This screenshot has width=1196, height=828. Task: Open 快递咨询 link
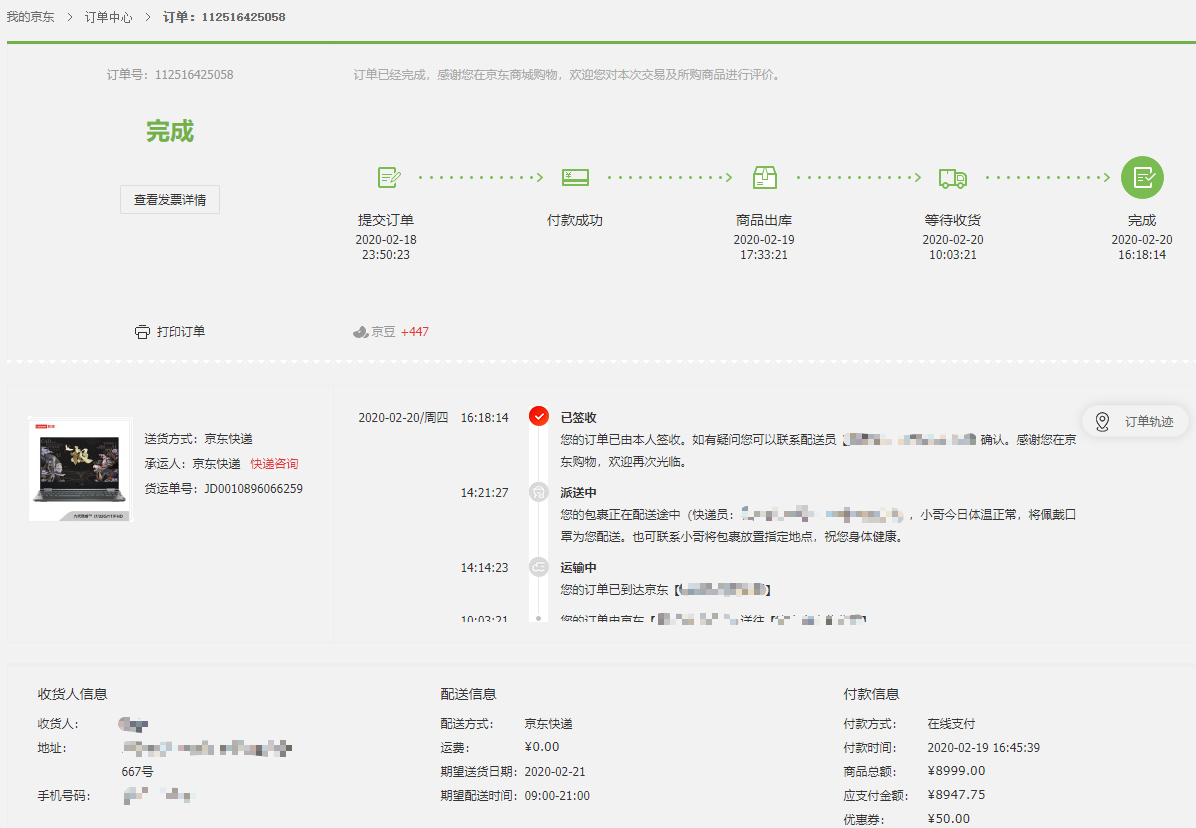tap(275, 464)
